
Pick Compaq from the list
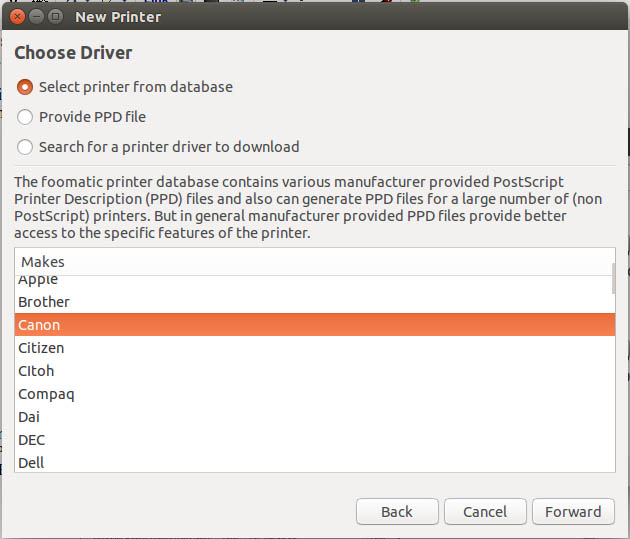pos(46,394)
